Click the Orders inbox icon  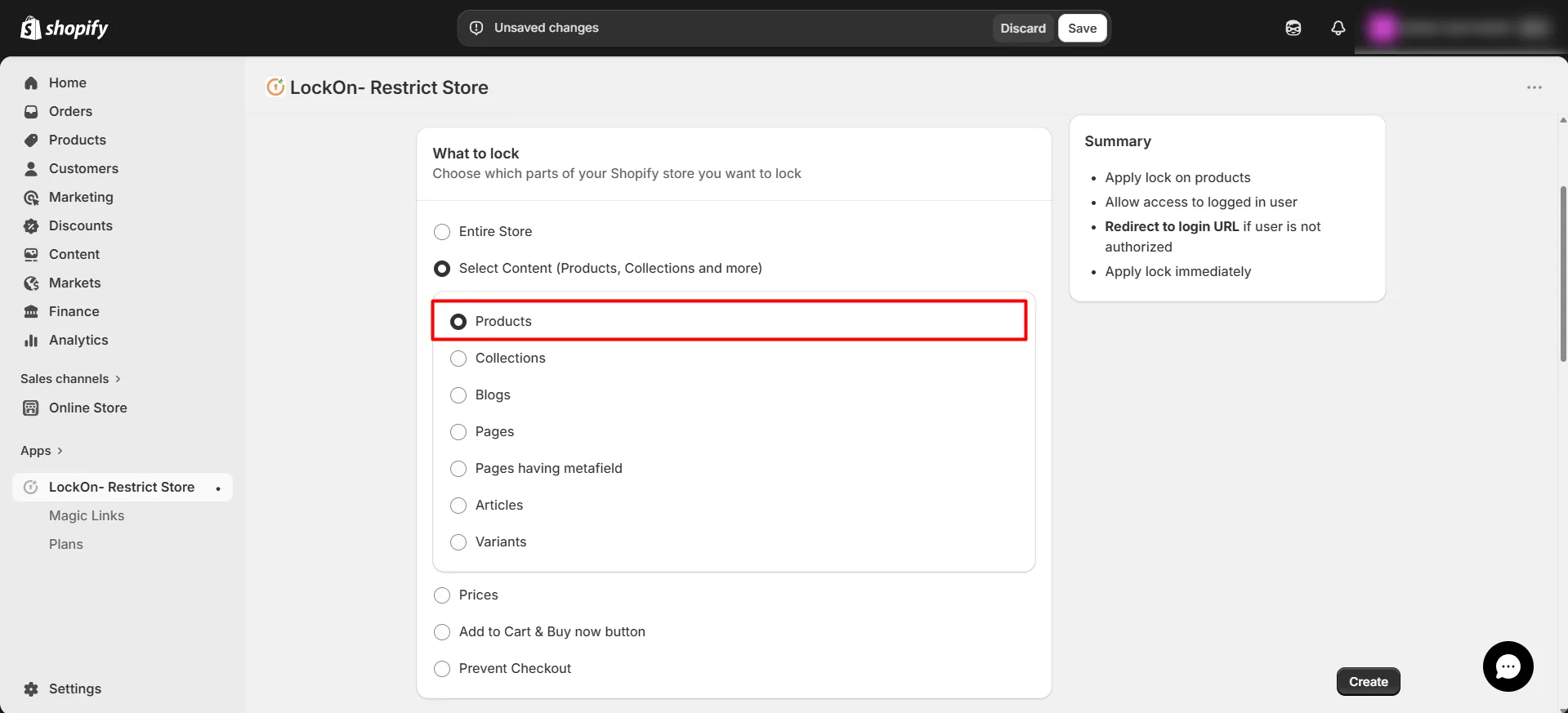tap(31, 111)
